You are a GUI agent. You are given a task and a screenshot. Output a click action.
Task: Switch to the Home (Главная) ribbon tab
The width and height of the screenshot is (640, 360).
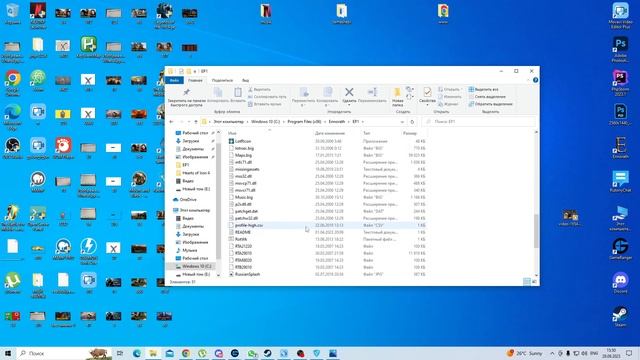[x=195, y=80]
